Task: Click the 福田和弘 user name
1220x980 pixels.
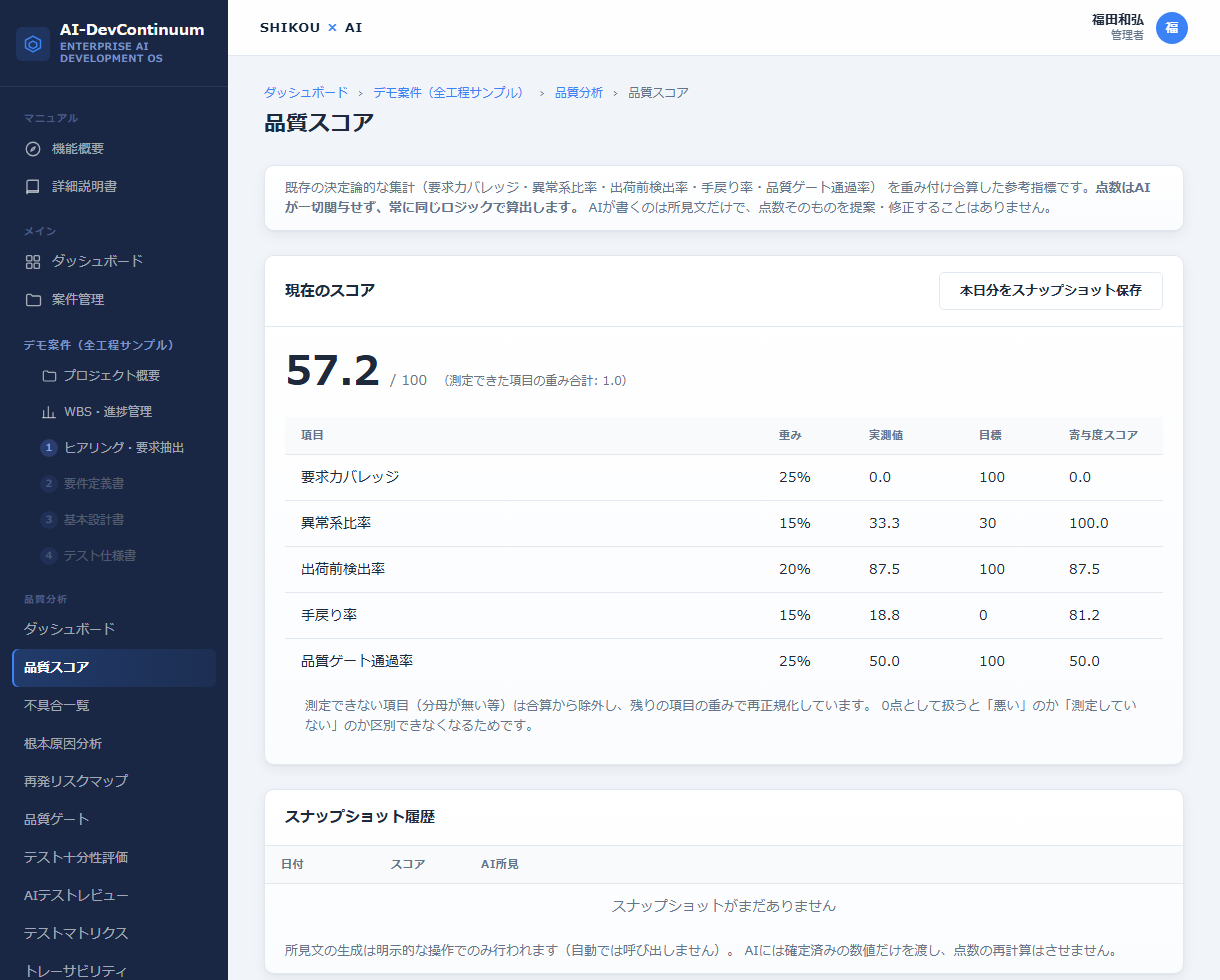Action: click(x=1118, y=20)
